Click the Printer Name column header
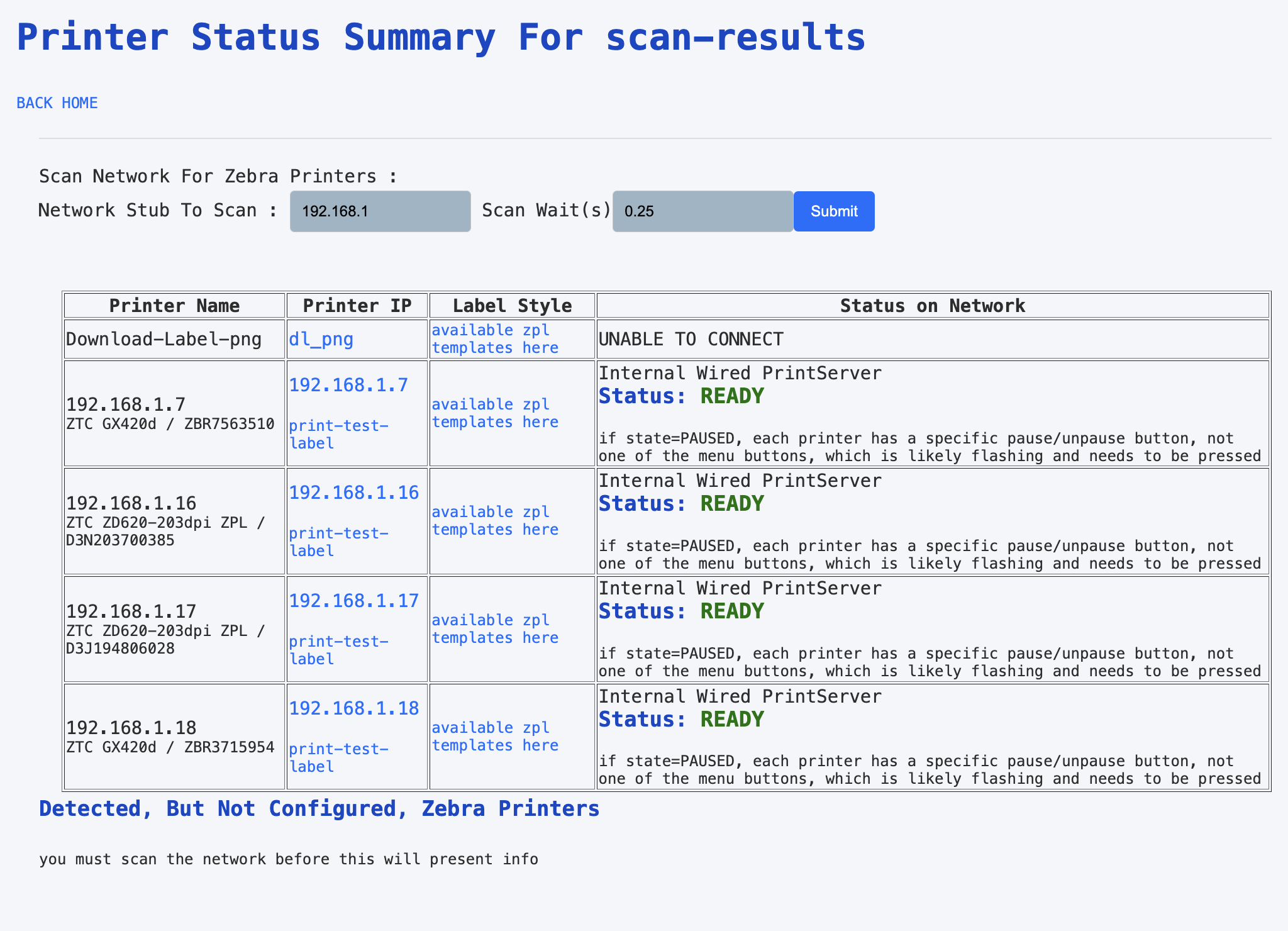Screen dimensions: 1288x931 174,306
